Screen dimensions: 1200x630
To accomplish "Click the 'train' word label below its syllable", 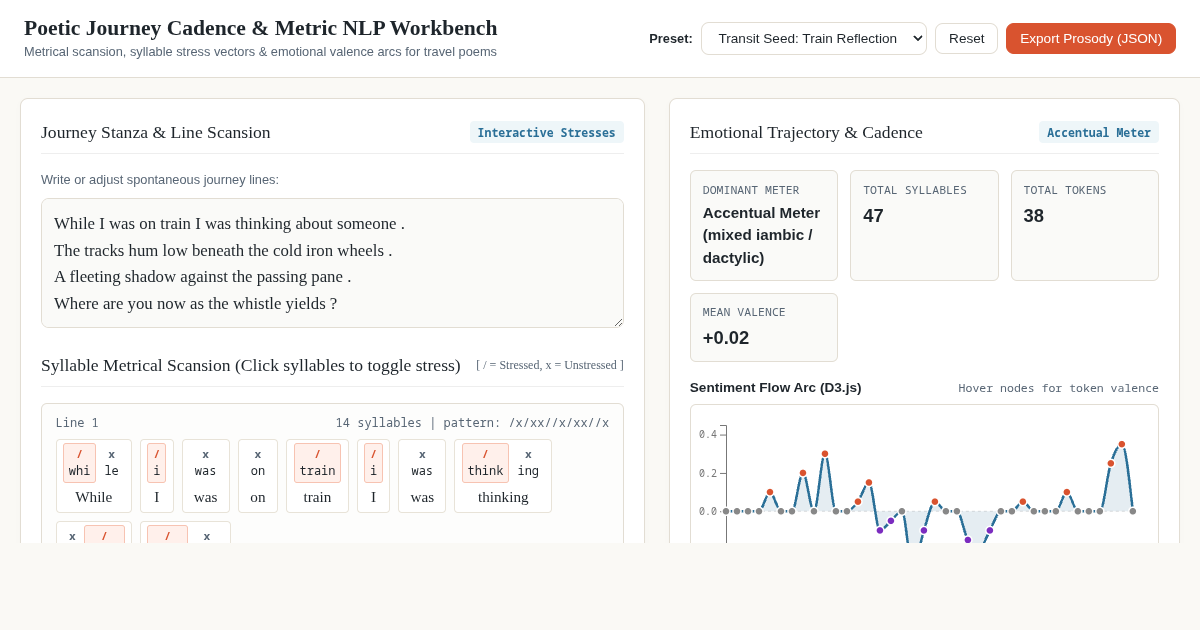I will click(317, 497).
